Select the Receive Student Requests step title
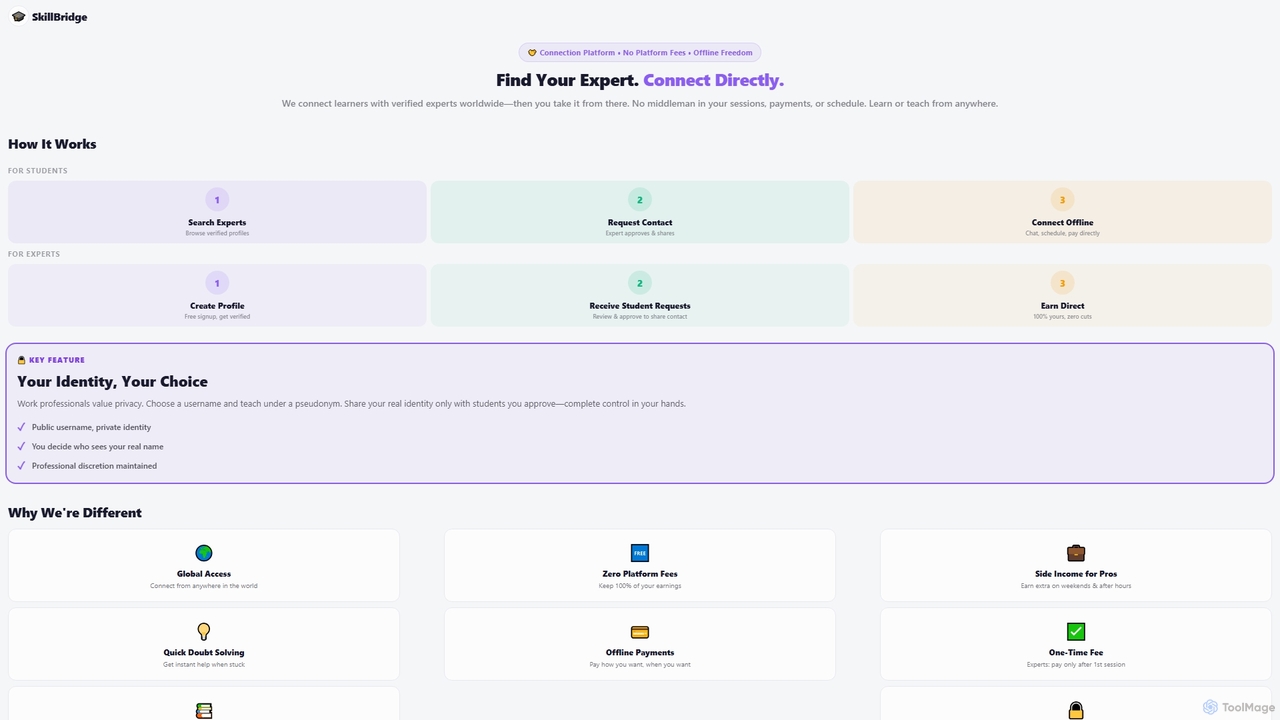Image resolution: width=1280 pixels, height=720 pixels. coord(640,306)
